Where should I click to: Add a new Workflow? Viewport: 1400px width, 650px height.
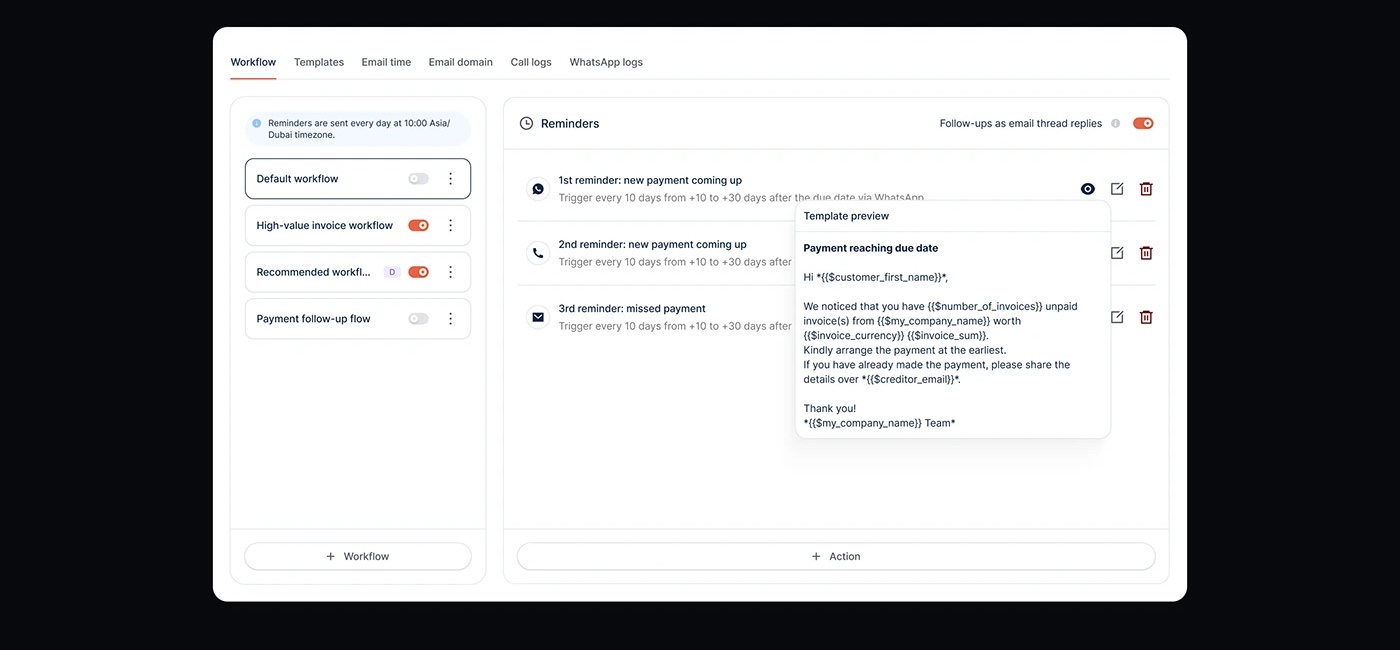tap(358, 556)
